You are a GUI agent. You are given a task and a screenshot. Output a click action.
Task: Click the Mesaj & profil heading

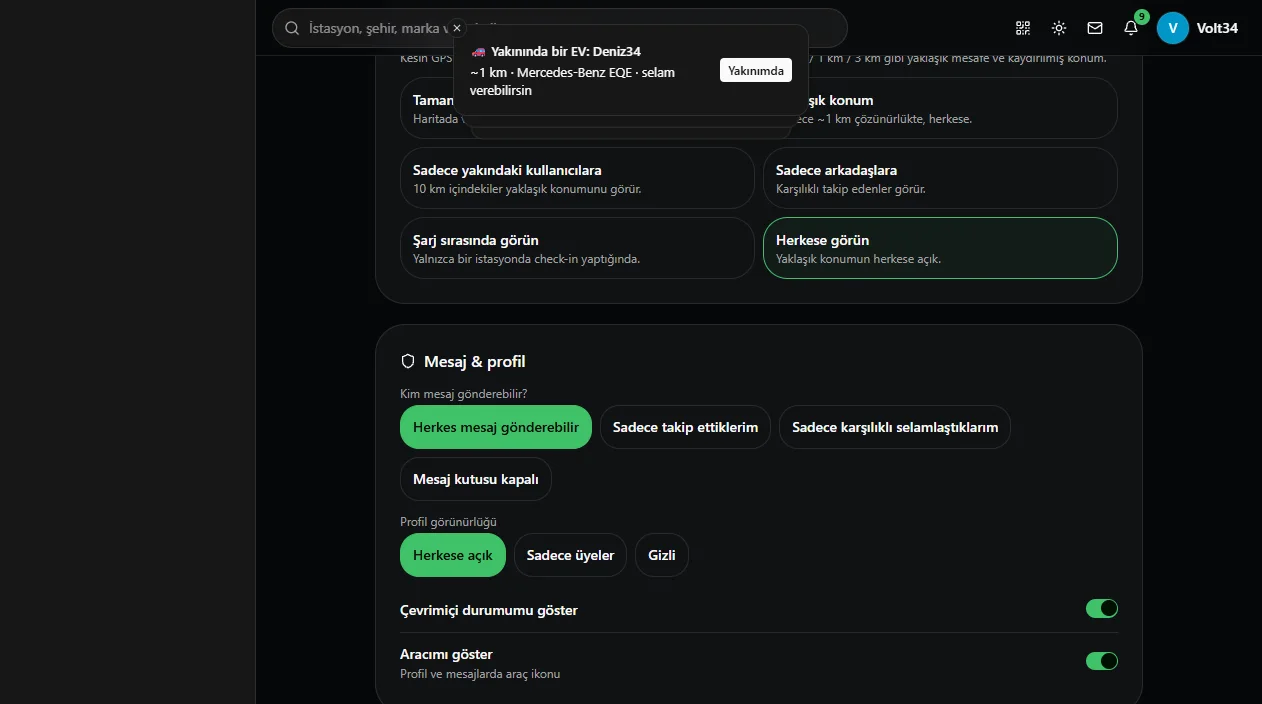point(474,361)
